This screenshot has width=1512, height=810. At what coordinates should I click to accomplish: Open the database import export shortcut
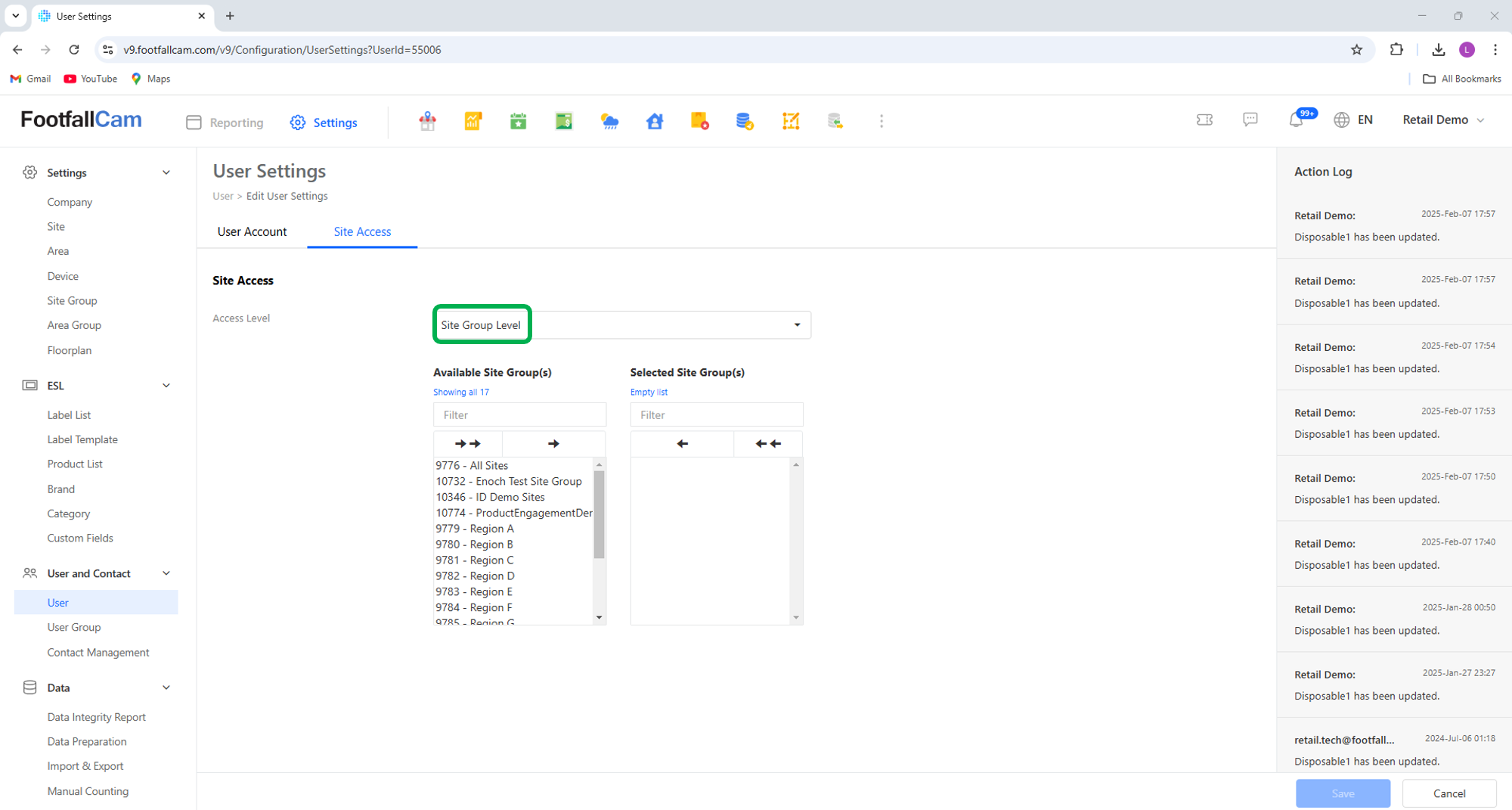click(835, 121)
